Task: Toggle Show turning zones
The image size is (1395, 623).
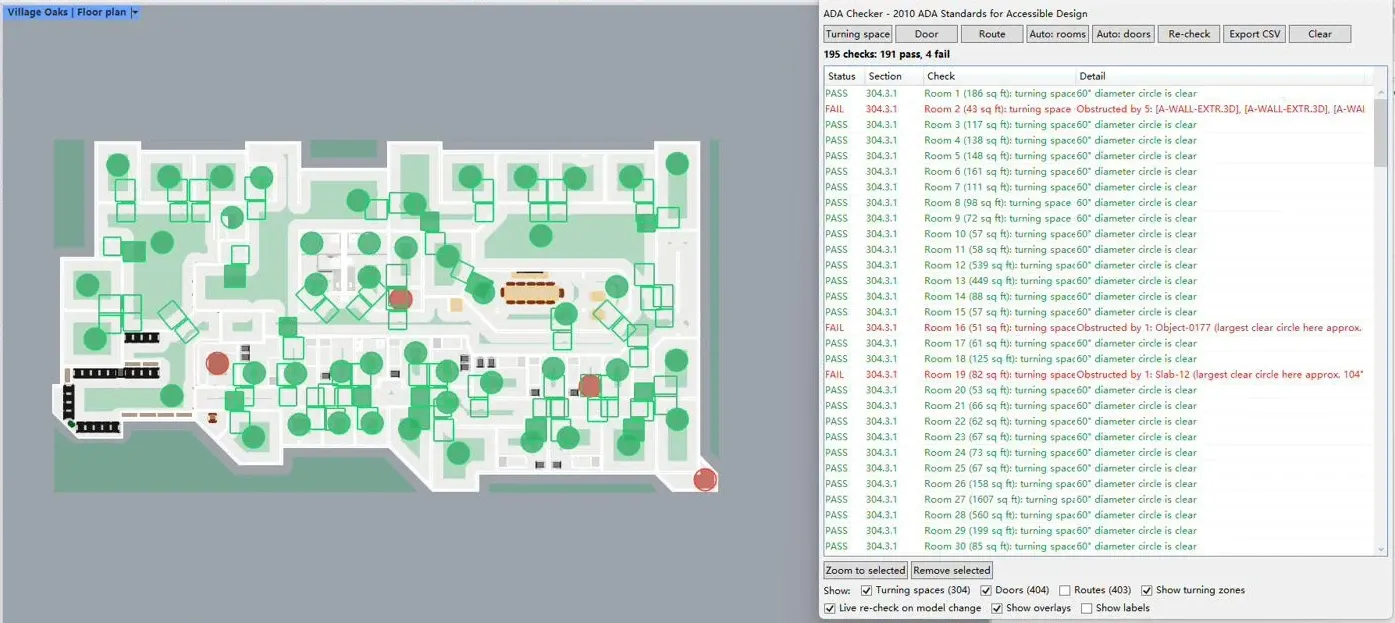Action: tap(1147, 590)
